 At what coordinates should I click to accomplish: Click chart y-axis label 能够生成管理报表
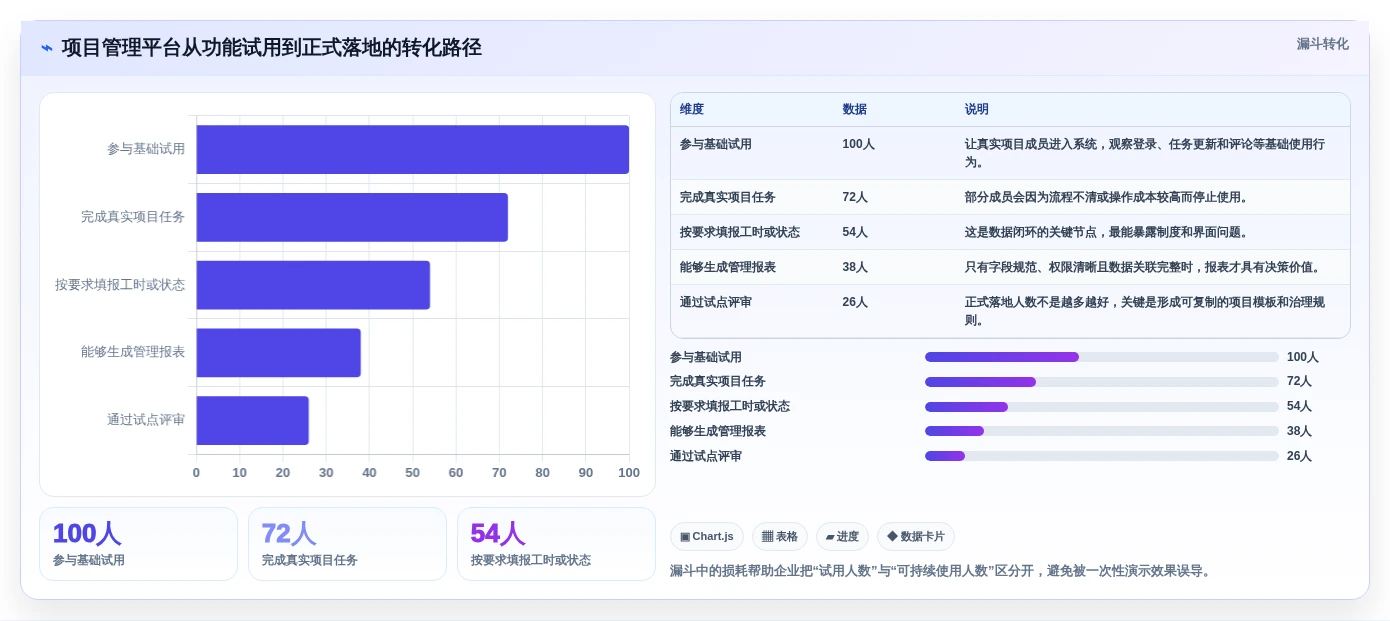tap(133, 352)
